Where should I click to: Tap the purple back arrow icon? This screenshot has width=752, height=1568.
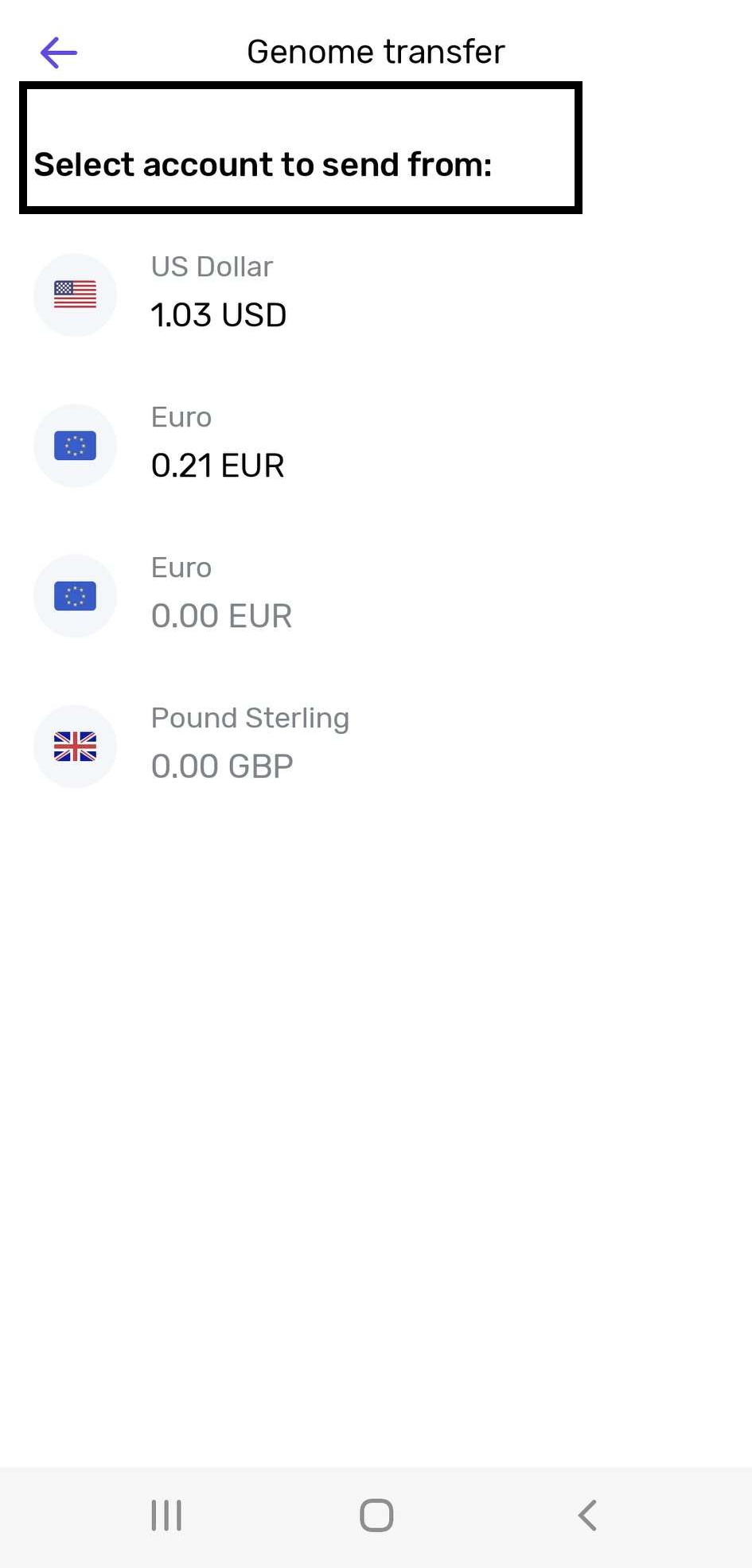pyautogui.click(x=59, y=53)
